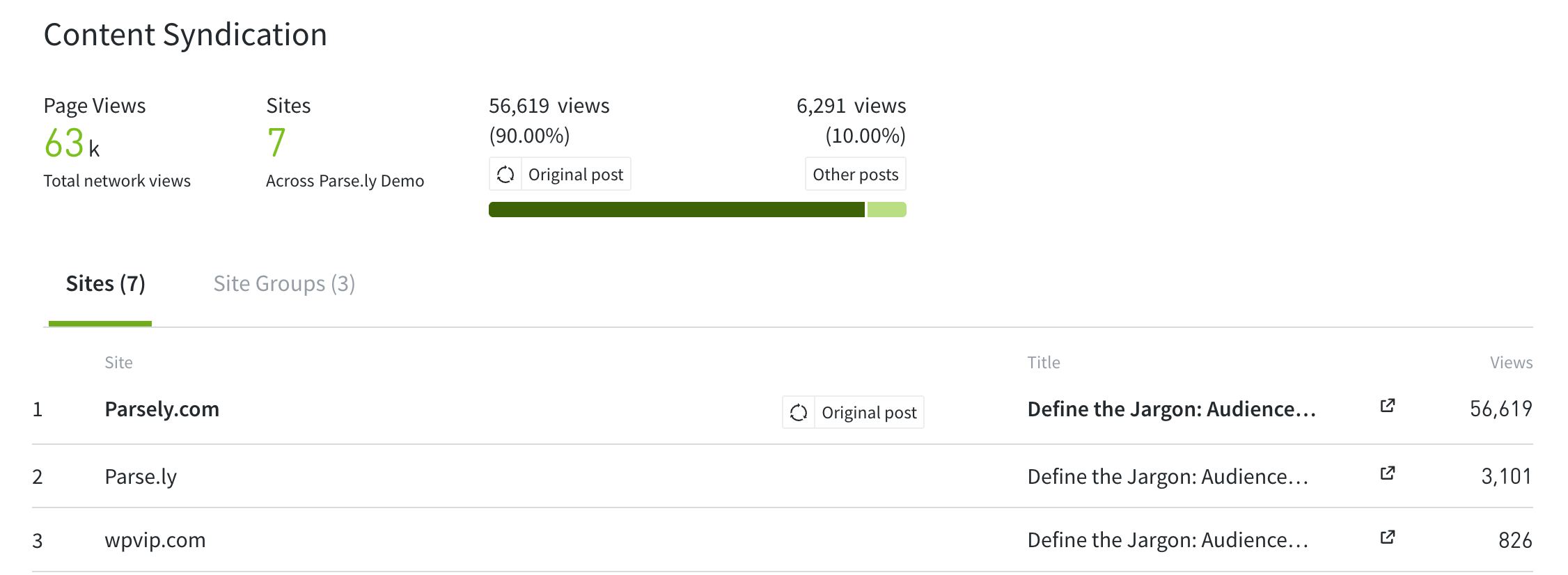1568x575 pixels.
Task: Click the Views column header
Action: point(1511,363)
